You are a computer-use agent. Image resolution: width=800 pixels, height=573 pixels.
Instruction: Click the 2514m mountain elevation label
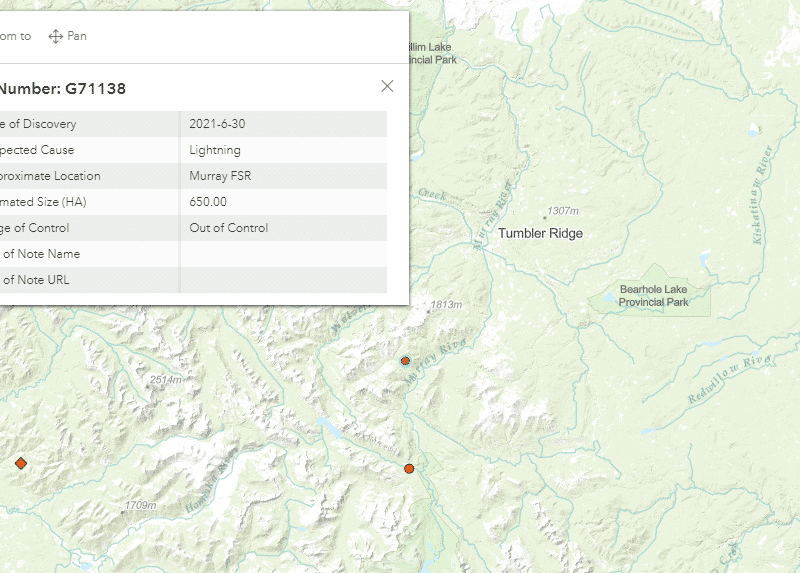(165, 380)
